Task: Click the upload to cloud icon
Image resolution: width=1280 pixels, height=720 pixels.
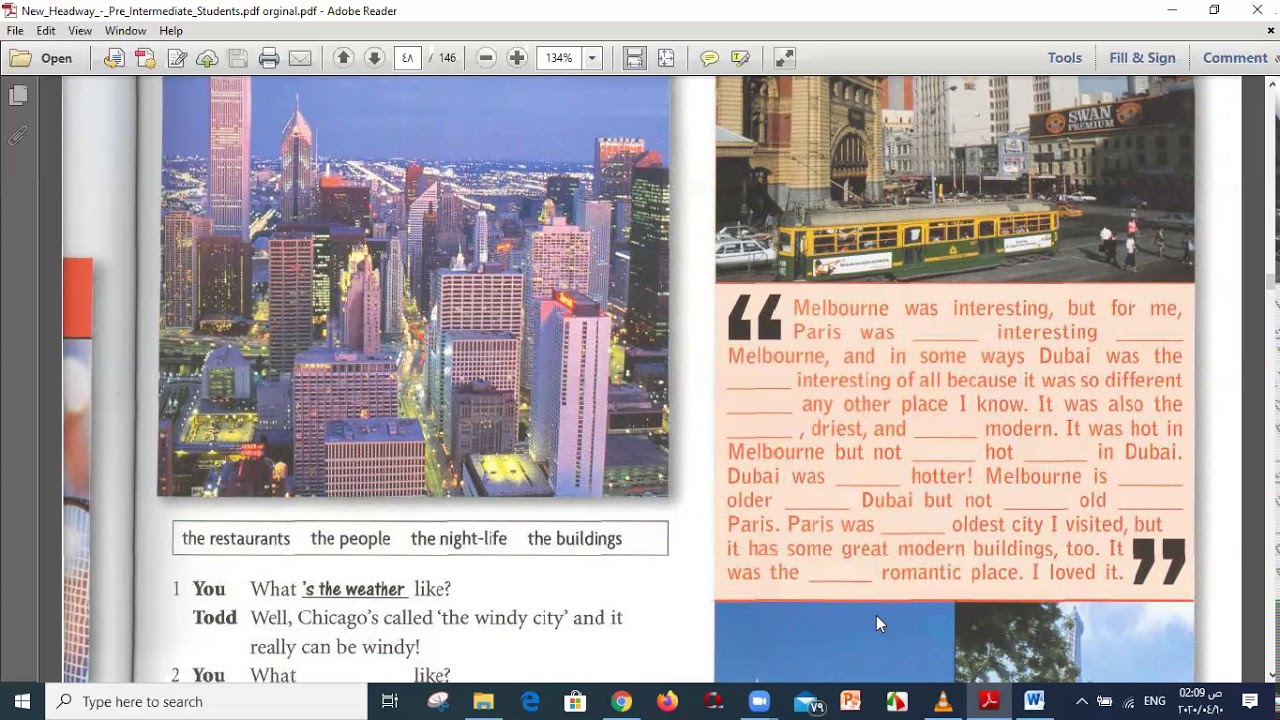Action: coord(207,58)
